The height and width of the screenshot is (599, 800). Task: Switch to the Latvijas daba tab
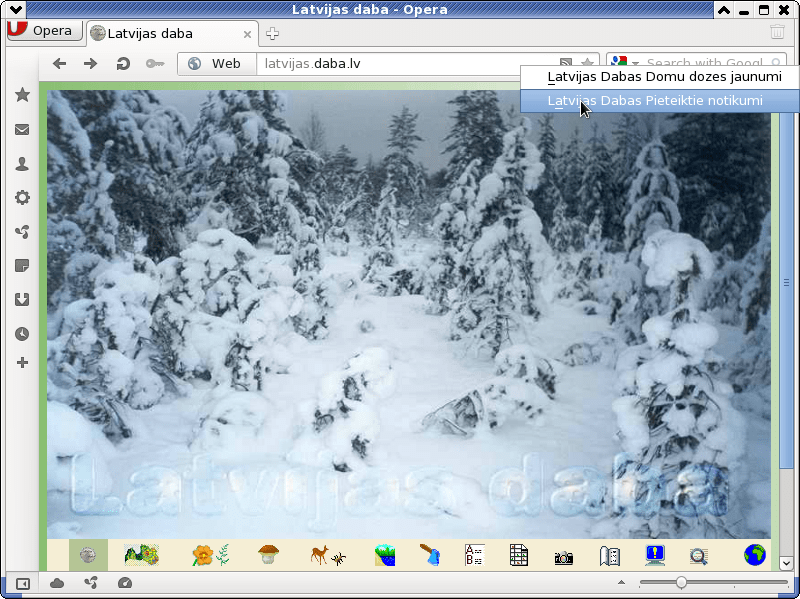pyautogui.click(x=171, y=34)
